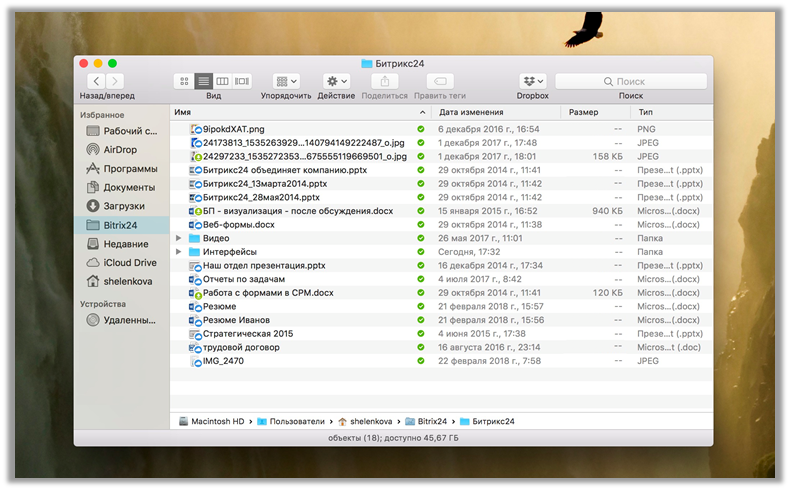Image resolution: width=790 pixels, height=490 pixels.
Task: Click the Избранное sidebar section header
Action: click(x=102, y=115)
